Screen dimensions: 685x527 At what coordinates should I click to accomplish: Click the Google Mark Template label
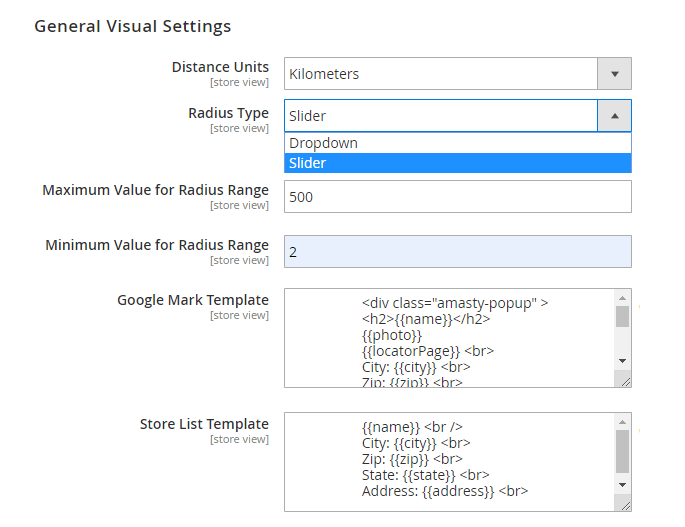(193, 300)
